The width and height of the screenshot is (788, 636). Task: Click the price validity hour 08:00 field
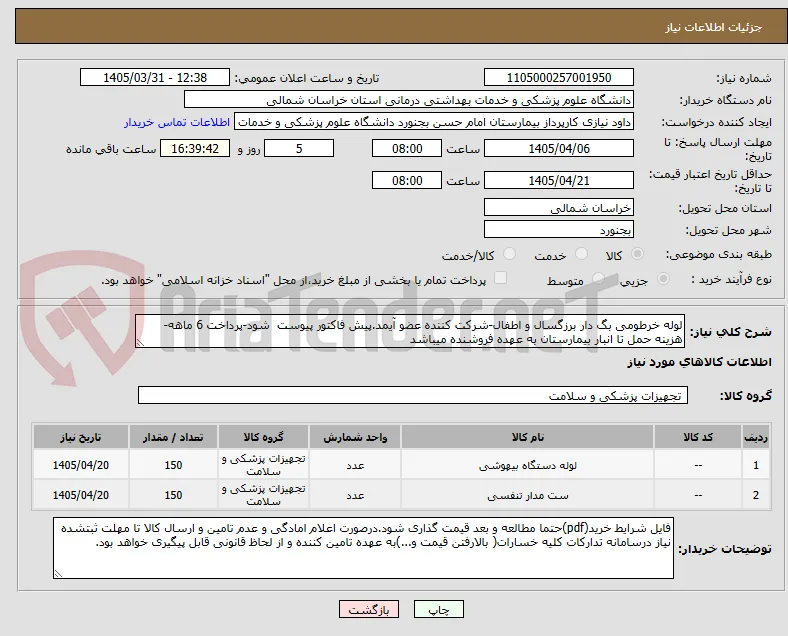[407, 180]
